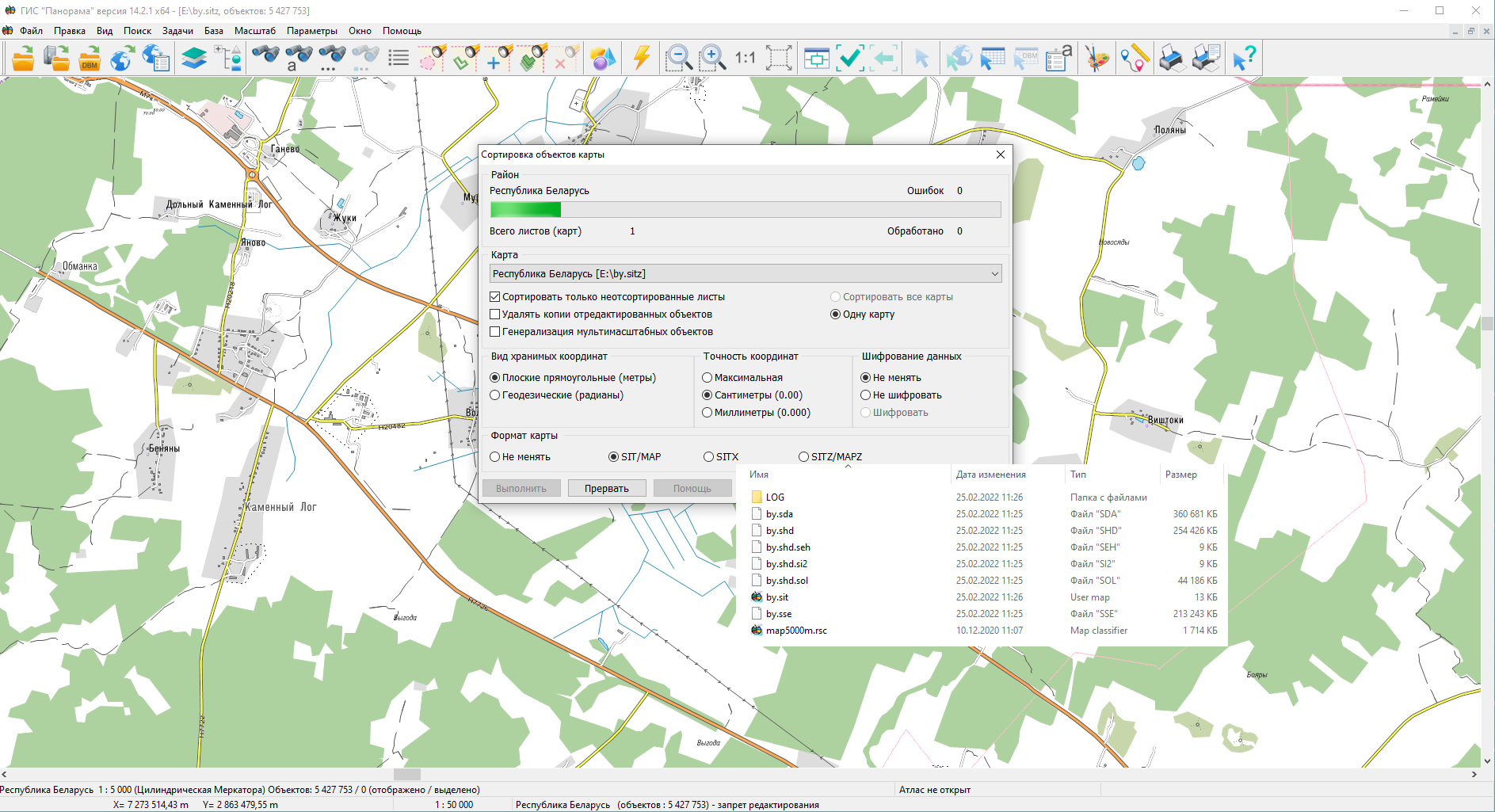
Task: Select the ruler distance measurement tool
Action: tap(1135, 59)
